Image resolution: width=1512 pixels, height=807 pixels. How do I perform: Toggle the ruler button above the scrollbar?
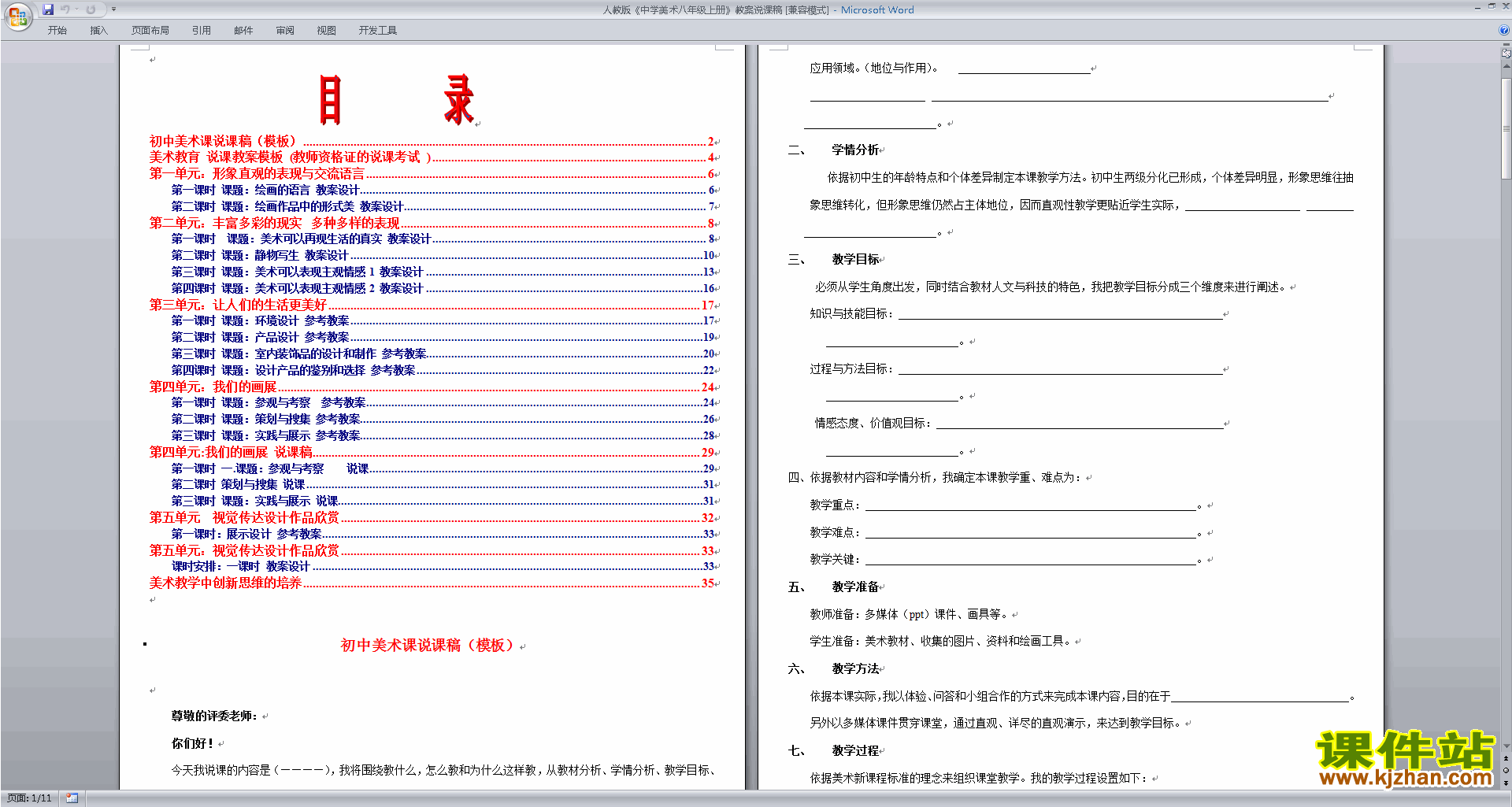pyautogui.click(x=1506, y=54)
